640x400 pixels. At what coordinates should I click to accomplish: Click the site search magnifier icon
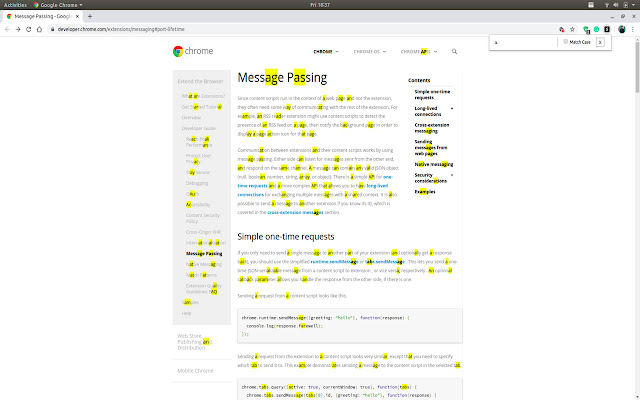[454, 51]
